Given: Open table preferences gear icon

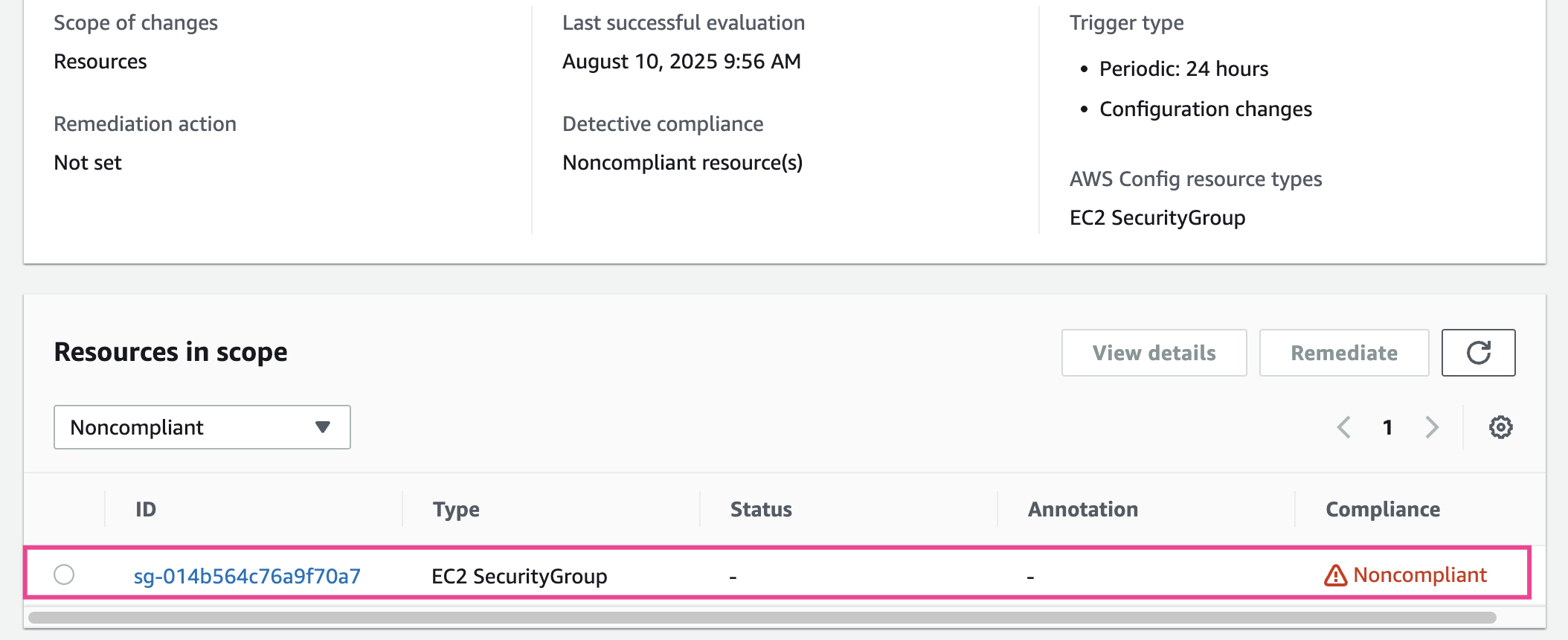Looking at the screenshot, I should [1500, 427].
